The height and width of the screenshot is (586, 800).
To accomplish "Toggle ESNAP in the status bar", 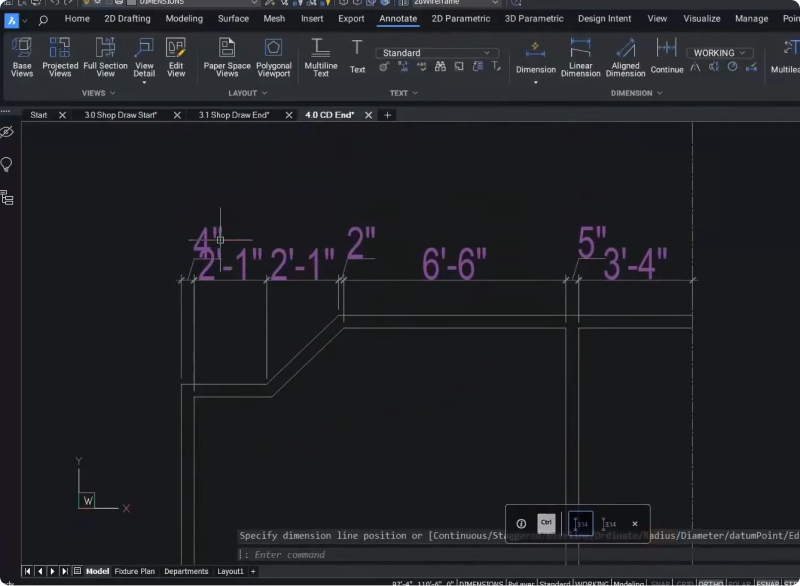I will (768, 583).
